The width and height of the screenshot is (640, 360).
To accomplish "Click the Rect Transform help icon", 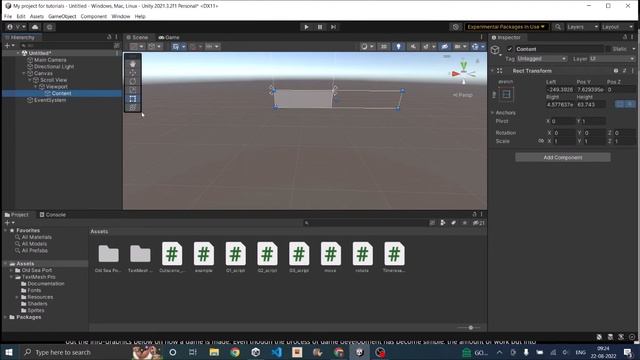I will click(x=616, y=71).
